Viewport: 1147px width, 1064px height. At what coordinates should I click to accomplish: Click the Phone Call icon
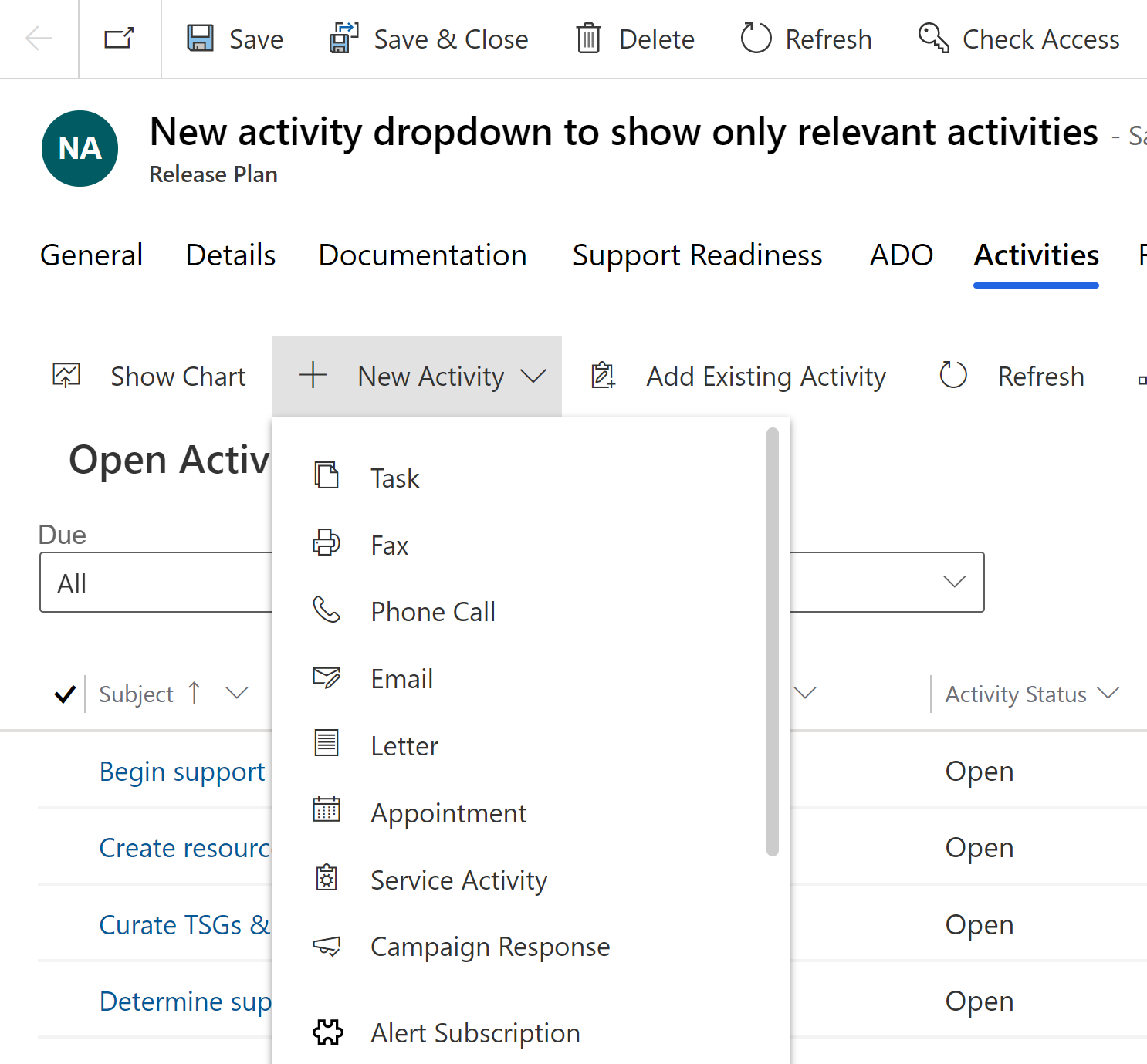(327, 610)
